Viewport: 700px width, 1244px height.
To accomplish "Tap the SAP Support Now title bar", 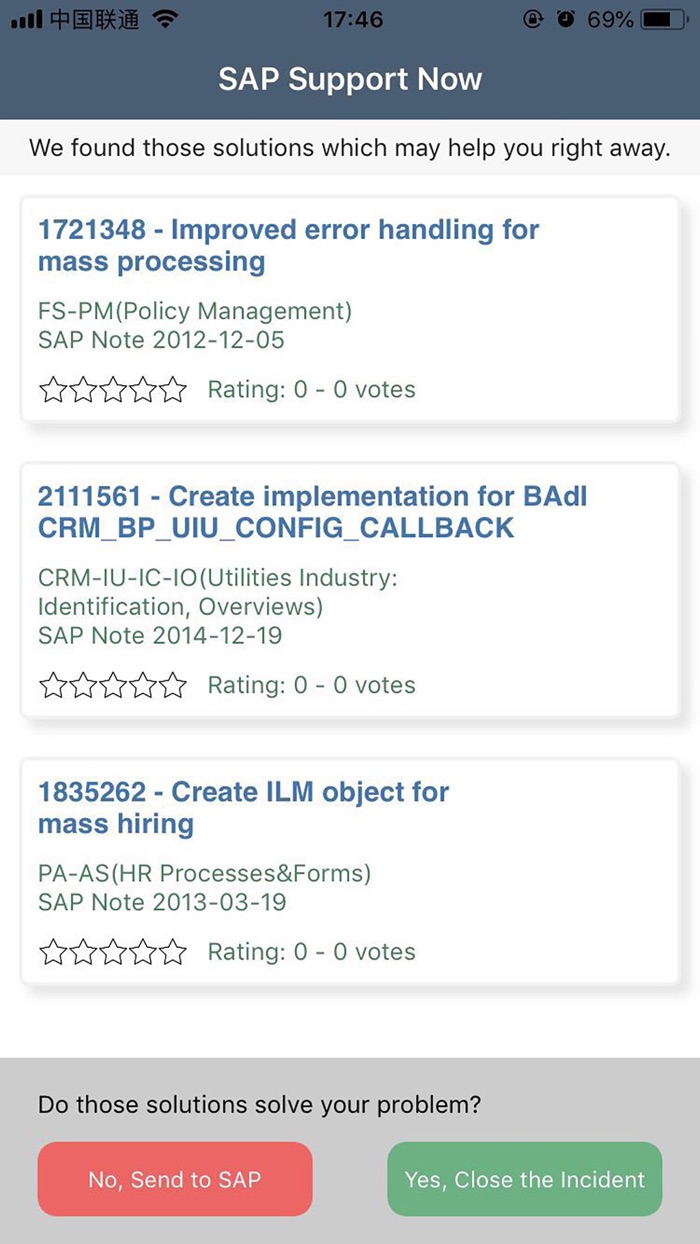I will pos(350,79).
